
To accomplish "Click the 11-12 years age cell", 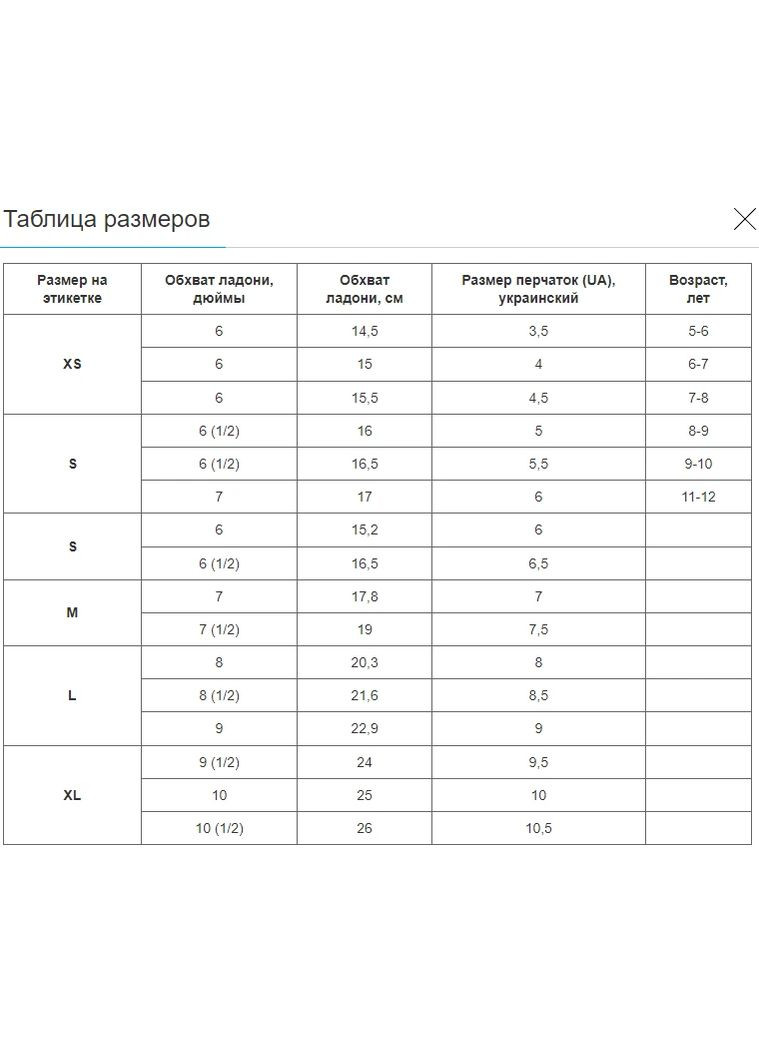I will click(698, 496).
